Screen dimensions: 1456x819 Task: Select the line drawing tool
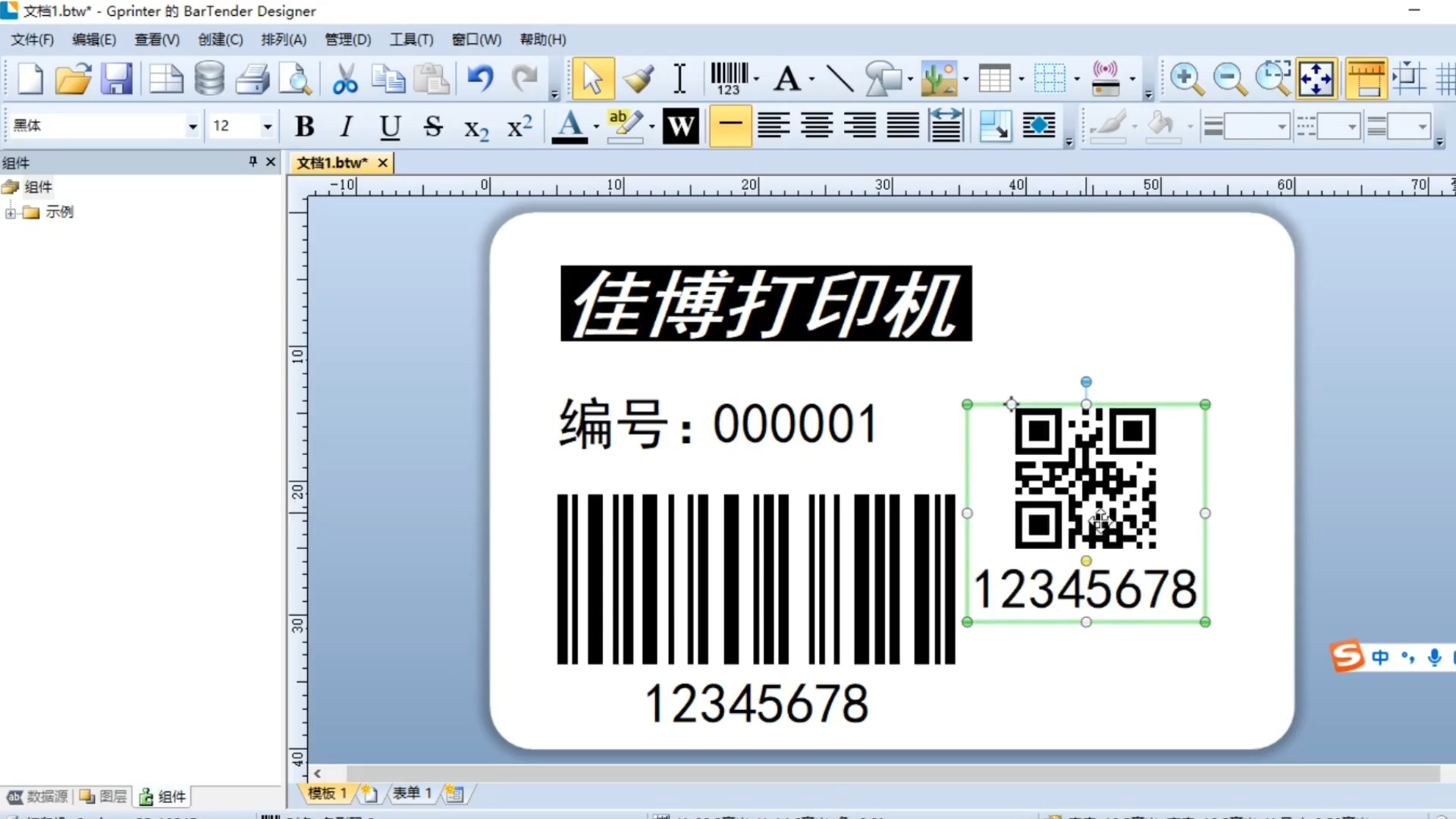click(x=838, y=78)
